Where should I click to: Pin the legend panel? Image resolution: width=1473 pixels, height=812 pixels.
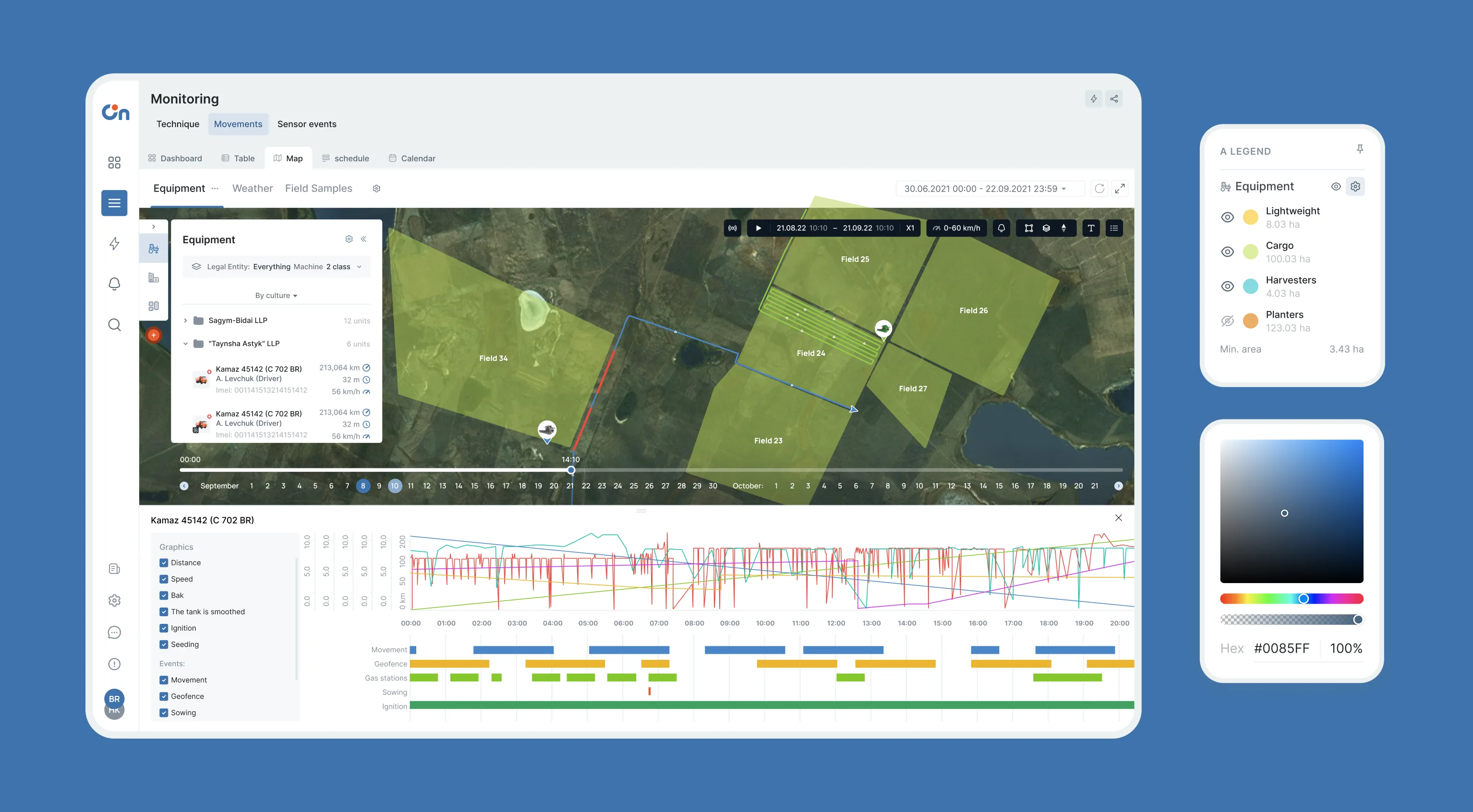pos(1360,149)
